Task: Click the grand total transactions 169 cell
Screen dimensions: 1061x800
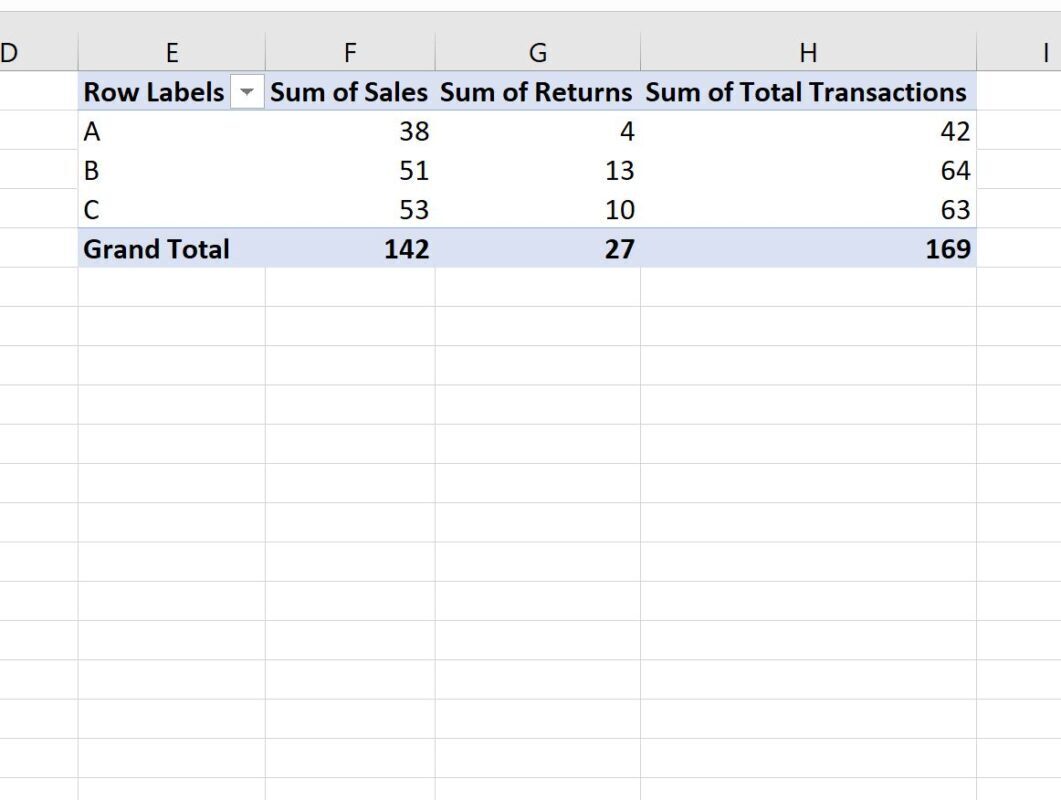Action: tap(808, 248)
